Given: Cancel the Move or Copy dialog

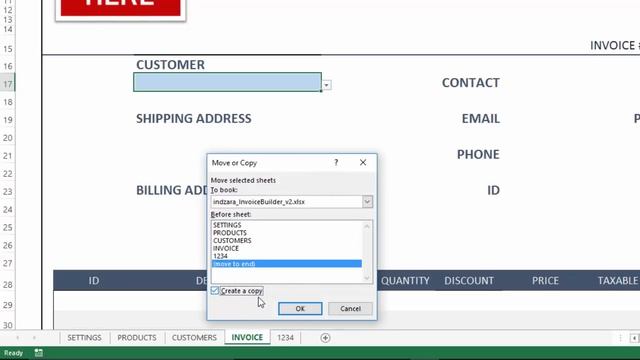Looking at the screenshot, I should [x=350, y=309].
